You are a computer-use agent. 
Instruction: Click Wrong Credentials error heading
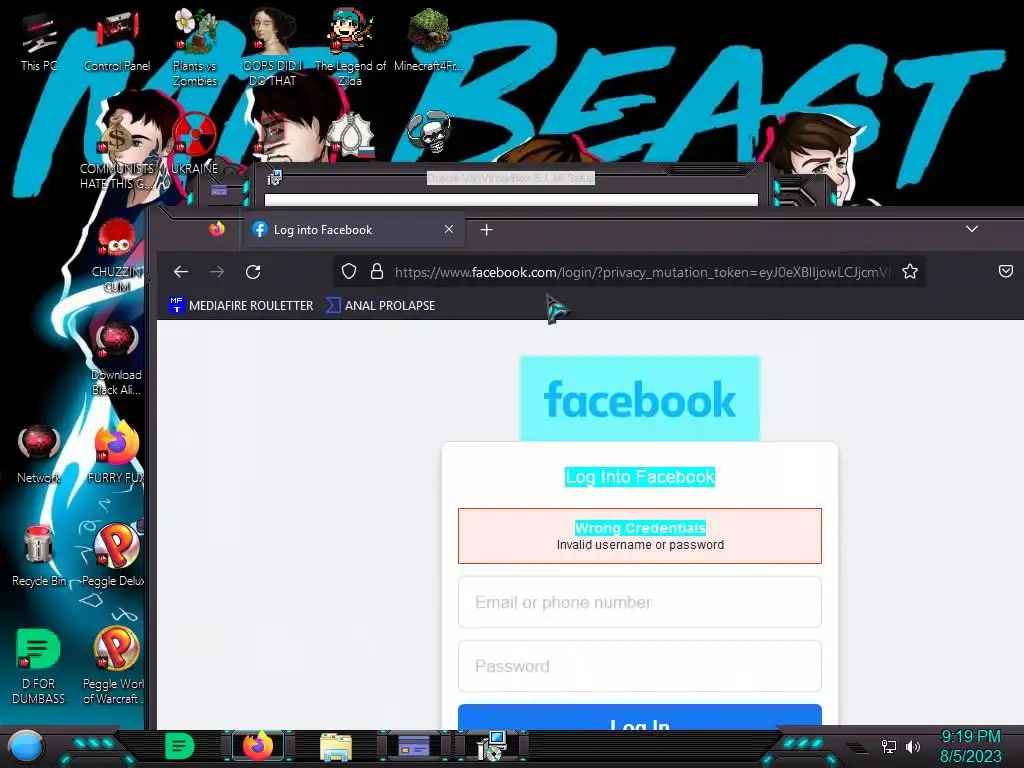click(x=640, y=528)
